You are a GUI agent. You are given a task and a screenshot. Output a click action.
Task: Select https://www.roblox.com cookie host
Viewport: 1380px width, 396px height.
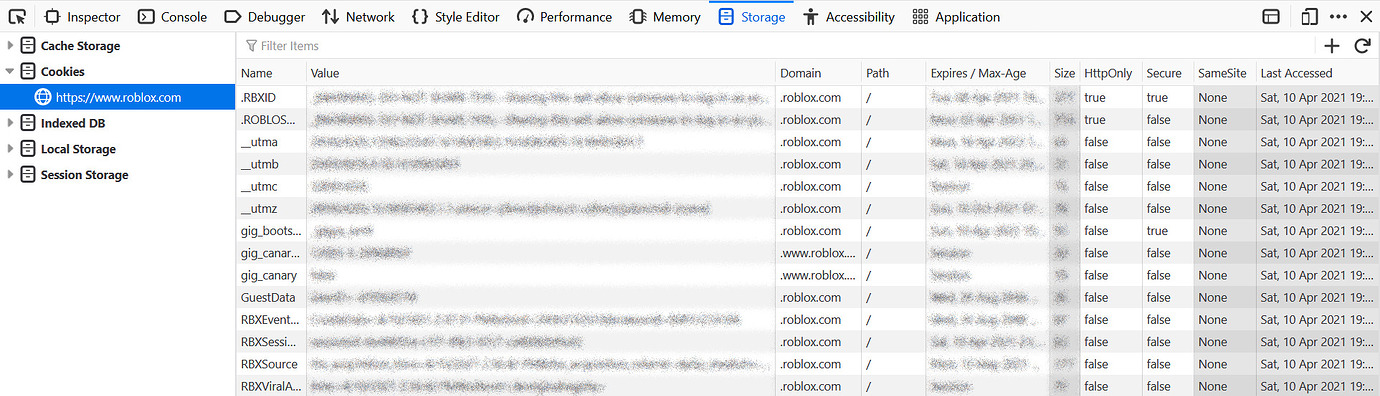click(118, 97)
